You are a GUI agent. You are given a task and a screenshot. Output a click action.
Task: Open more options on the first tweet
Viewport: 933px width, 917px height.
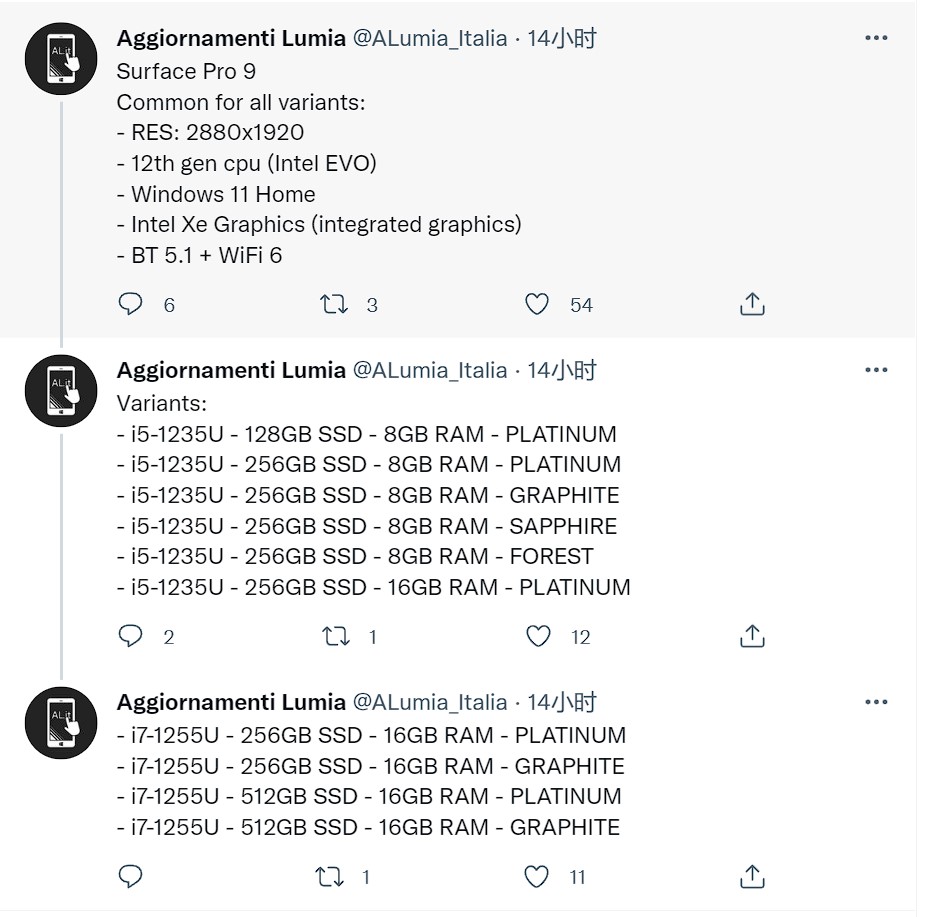876,37
